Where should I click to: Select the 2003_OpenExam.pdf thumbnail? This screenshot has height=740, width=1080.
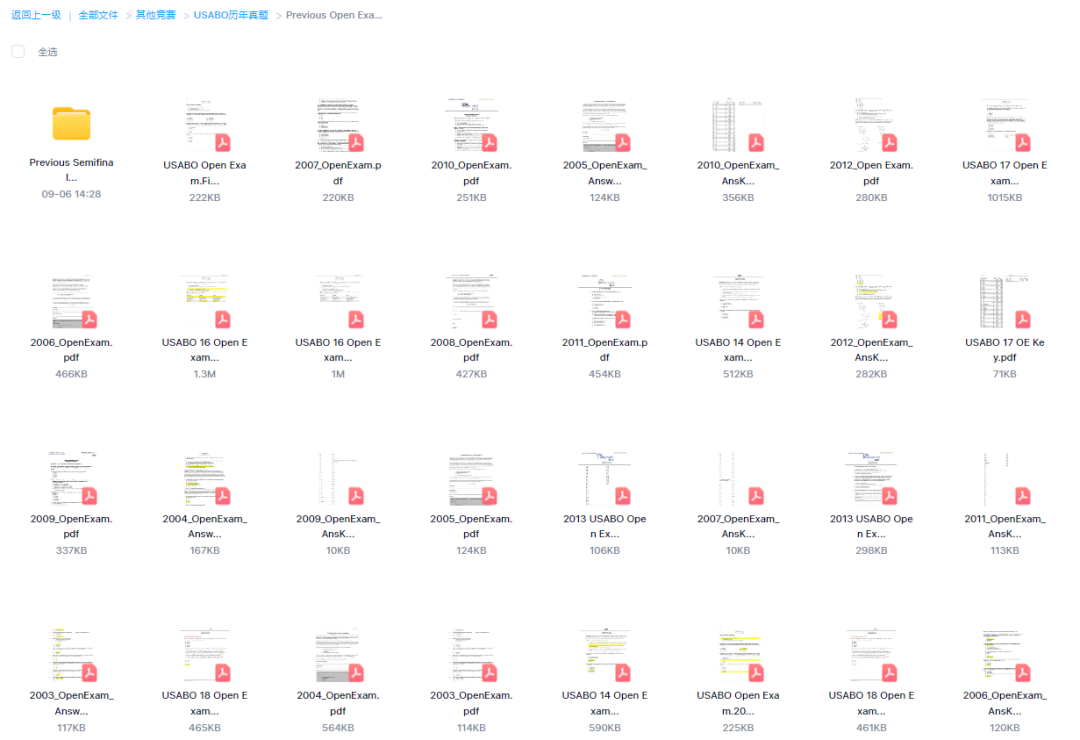coord(471,655)
